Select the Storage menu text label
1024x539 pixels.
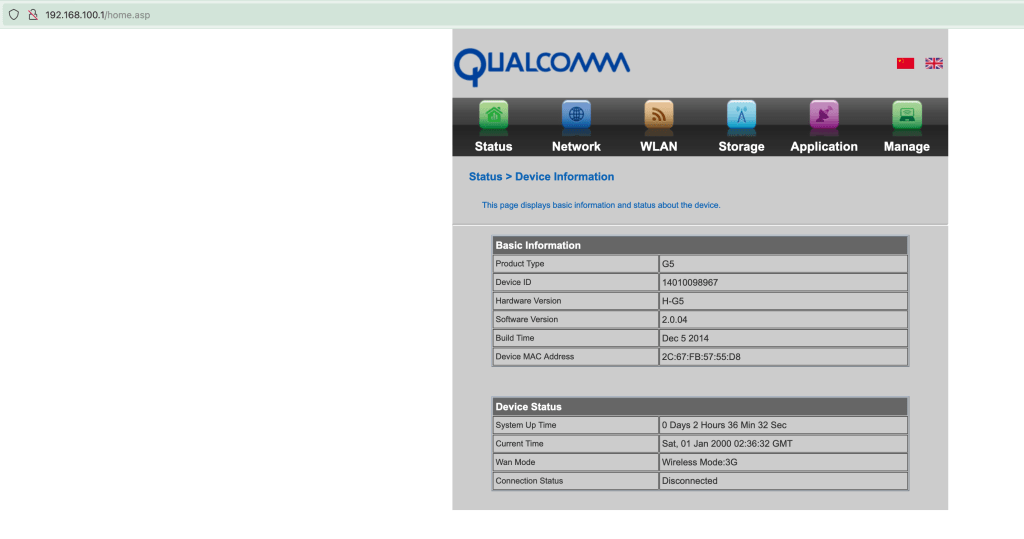pyautogui.click(x=741, y=146)
